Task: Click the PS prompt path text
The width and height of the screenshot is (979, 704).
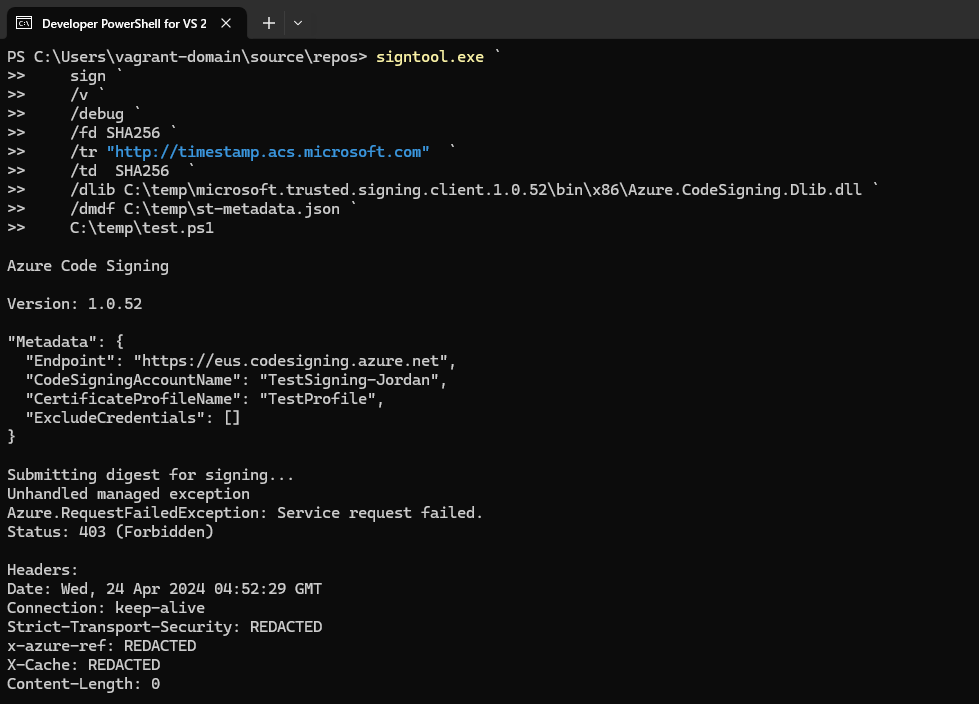Action: click(187, 57)
